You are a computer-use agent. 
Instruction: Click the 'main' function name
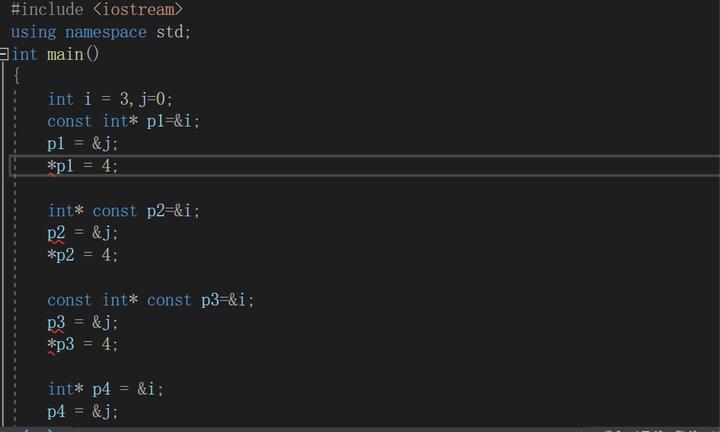pos(64,54)
